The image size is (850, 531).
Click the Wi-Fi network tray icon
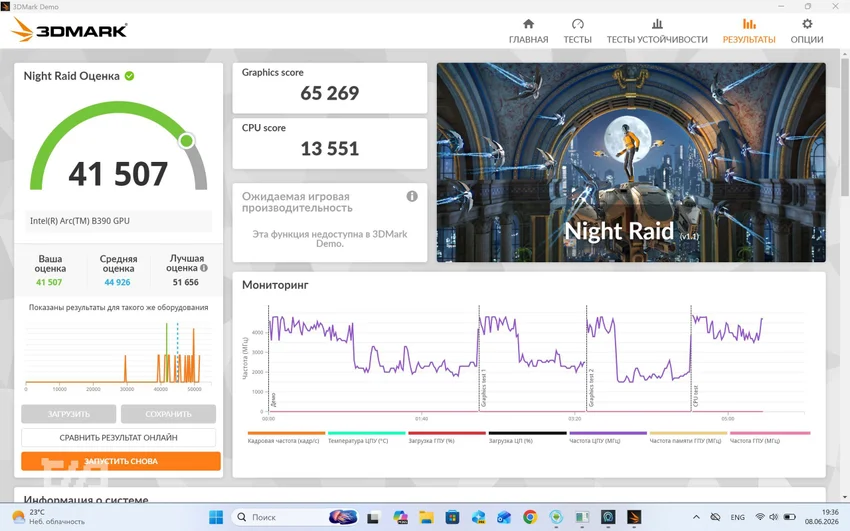pos(760,517)
